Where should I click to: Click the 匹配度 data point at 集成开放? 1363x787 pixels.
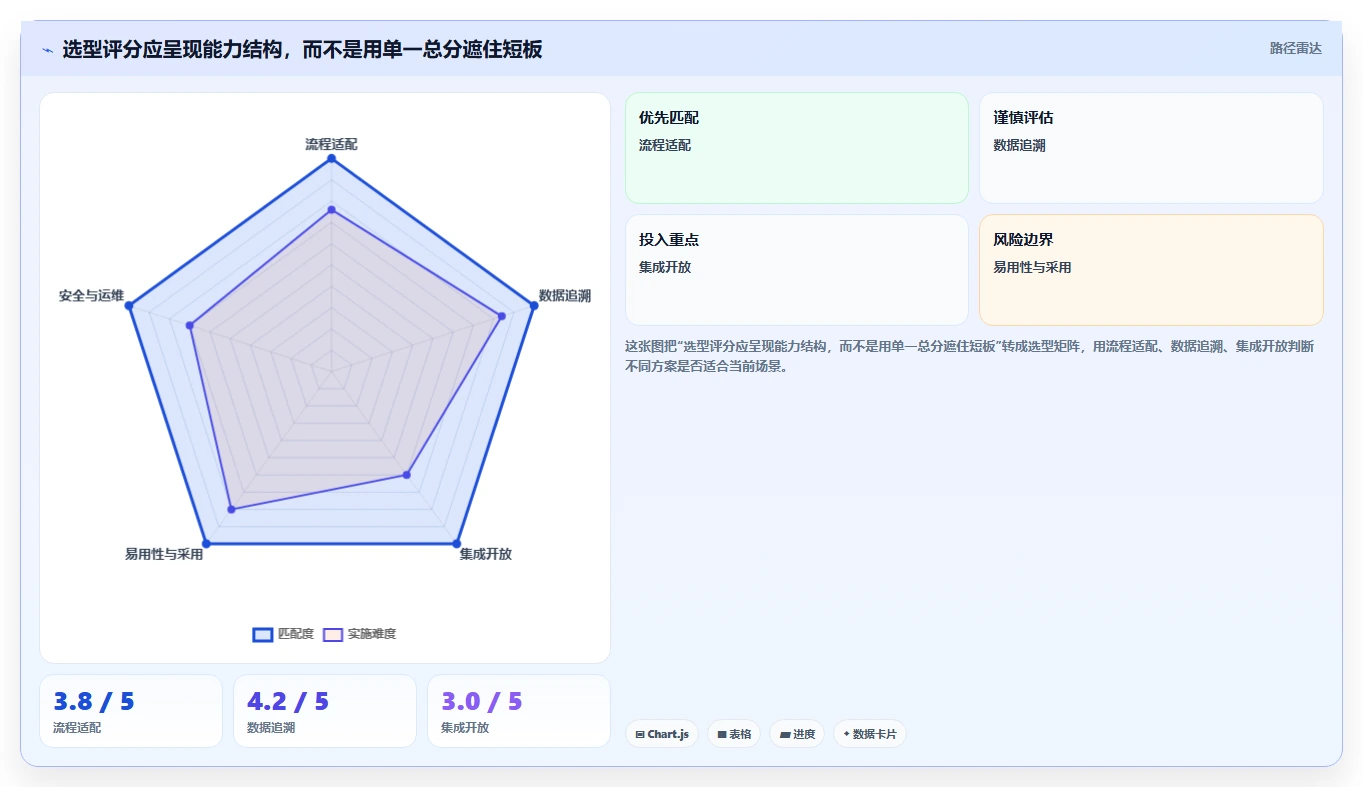coord(456,544)
